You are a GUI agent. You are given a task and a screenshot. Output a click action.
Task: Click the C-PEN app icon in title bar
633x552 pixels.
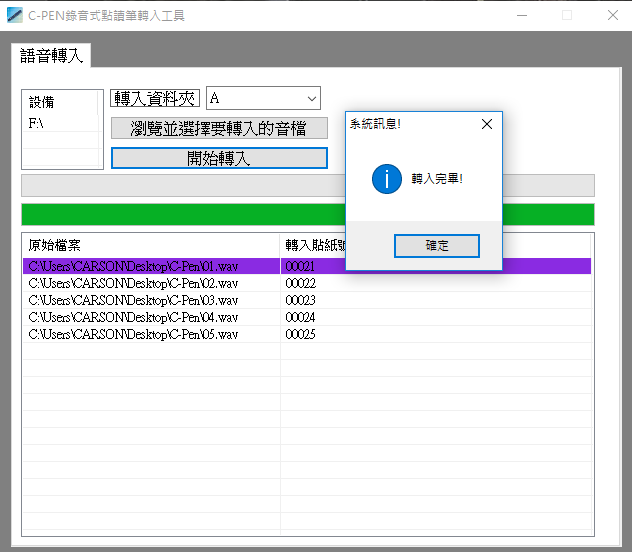coord(15,15)
